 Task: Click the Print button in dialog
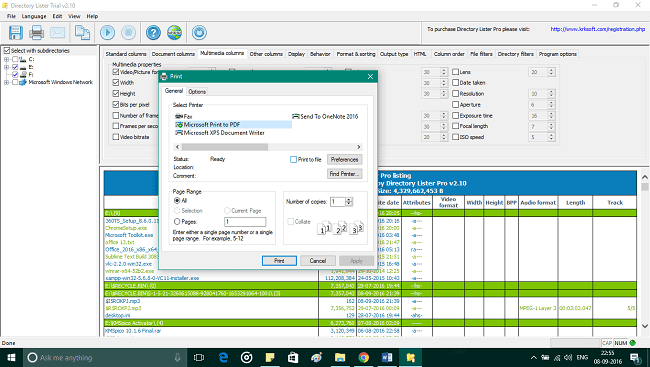pyautogui.click(x=279, y=260)
